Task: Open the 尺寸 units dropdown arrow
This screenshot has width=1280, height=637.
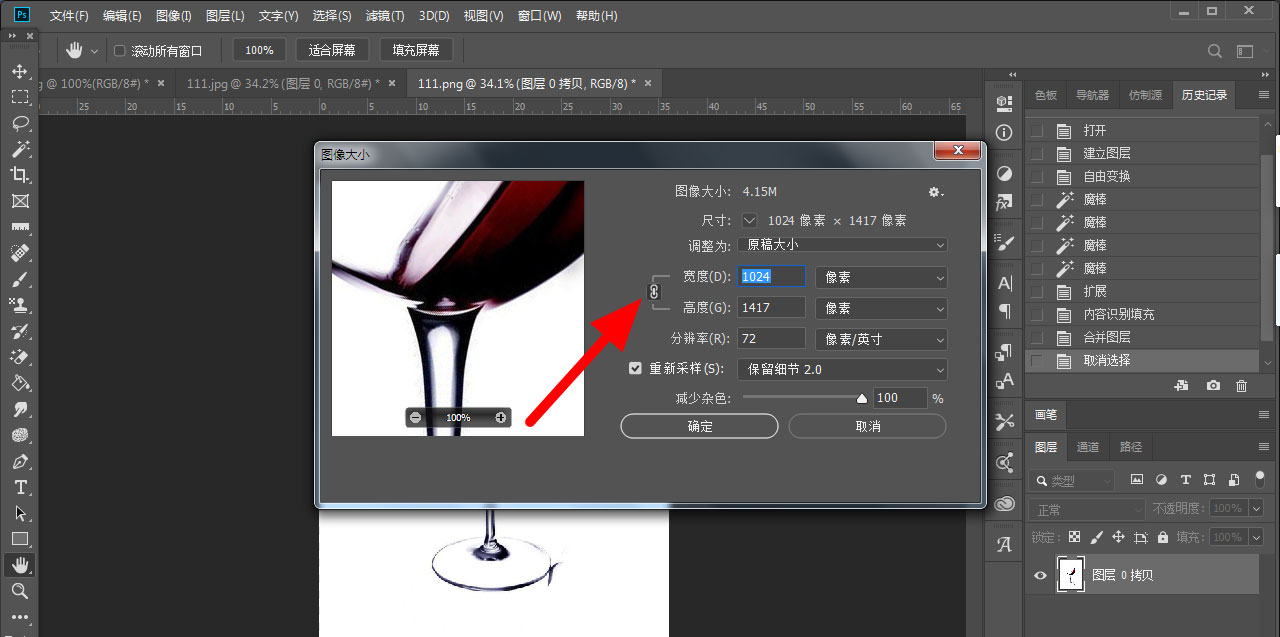Action: 751,220
